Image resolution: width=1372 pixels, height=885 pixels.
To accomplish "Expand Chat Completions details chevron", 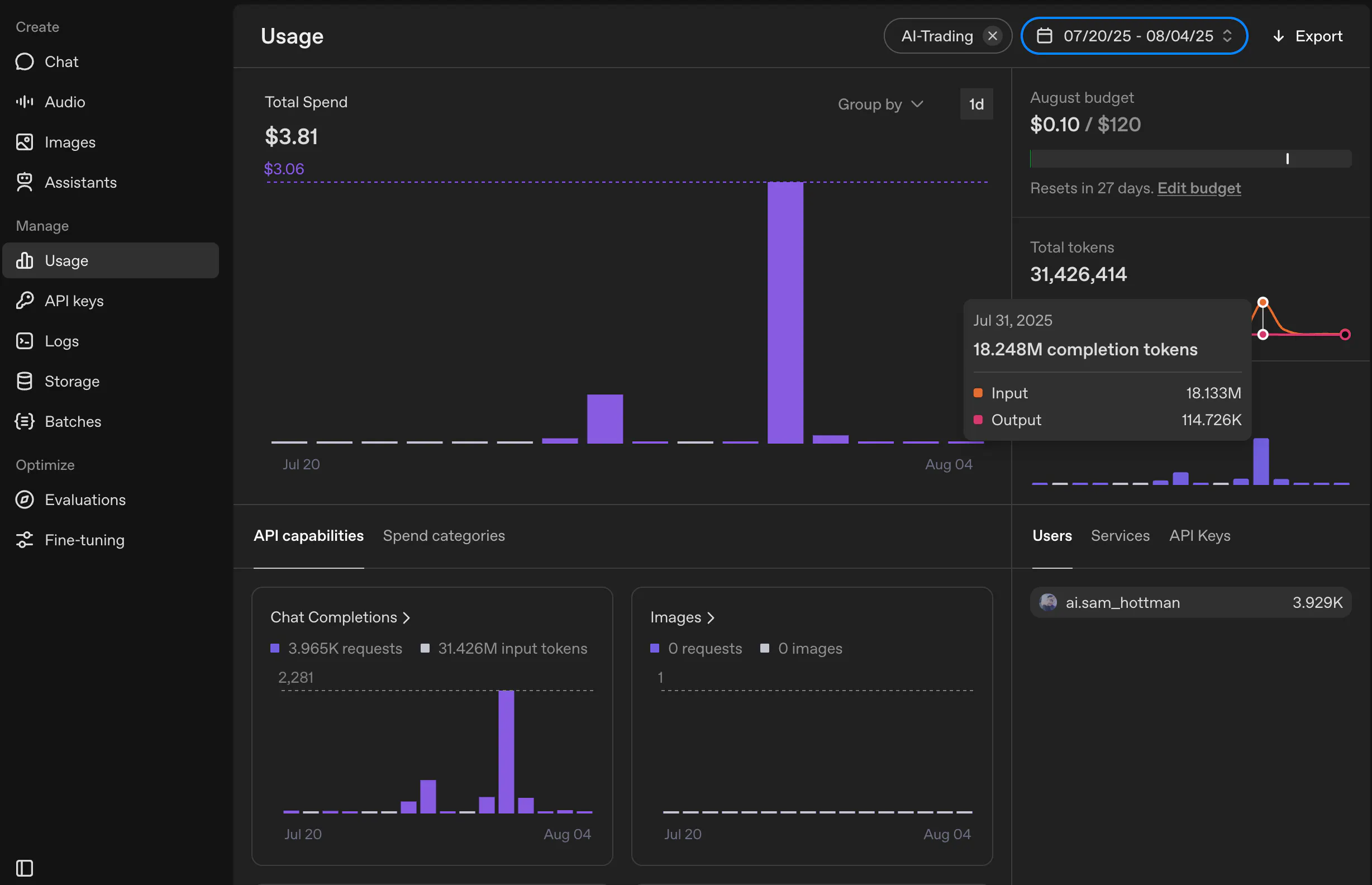I will pos(407,617).
